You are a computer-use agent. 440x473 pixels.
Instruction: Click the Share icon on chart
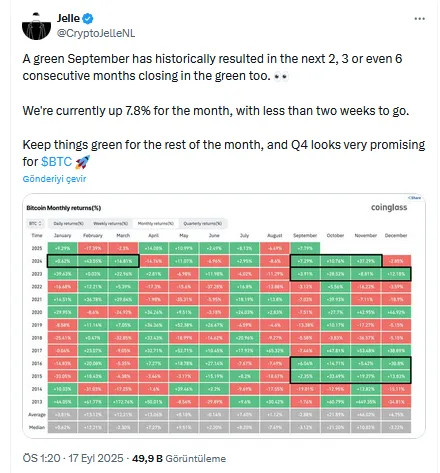tap(414, 198)
